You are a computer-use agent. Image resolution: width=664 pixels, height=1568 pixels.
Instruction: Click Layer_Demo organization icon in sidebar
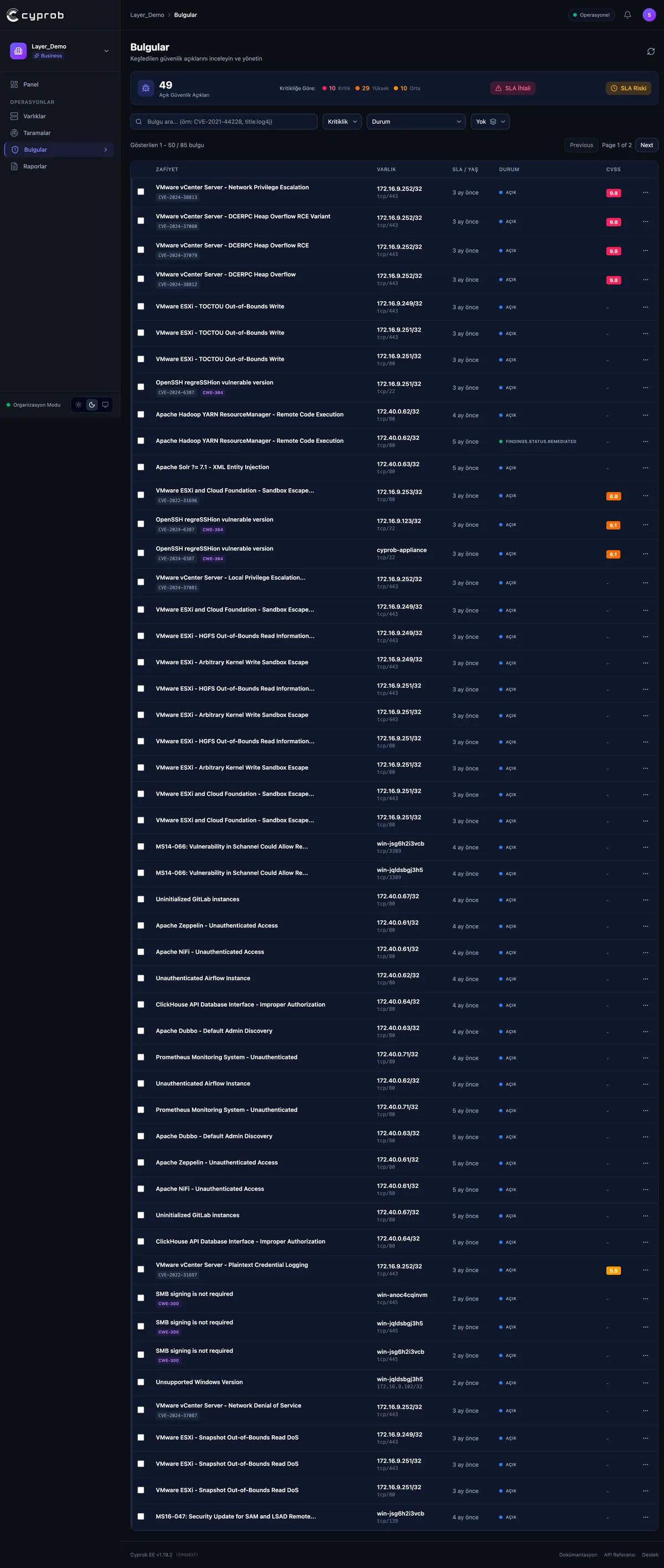pyautogui.click(x=18, y=51)
